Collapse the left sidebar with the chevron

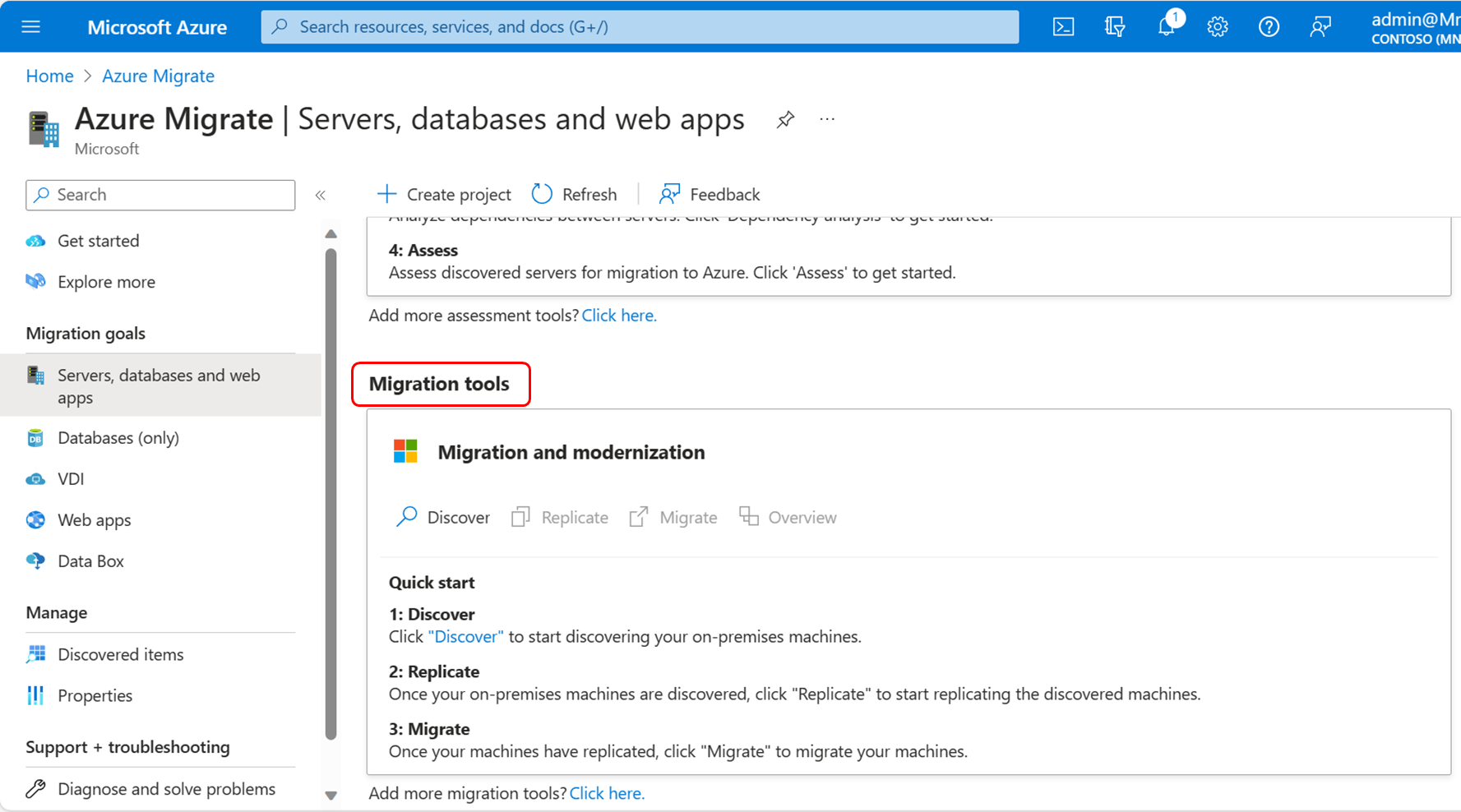coord(320,195)
